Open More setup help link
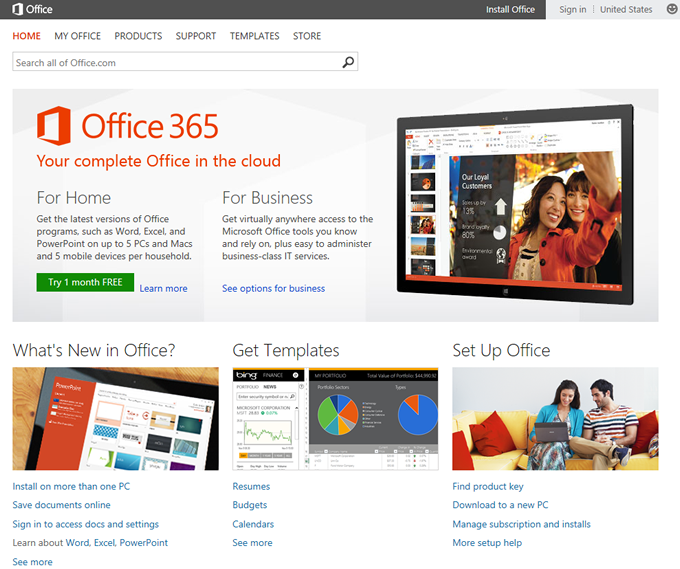Image resolution: width=680 pixels, height=569 pixels. 487,543
